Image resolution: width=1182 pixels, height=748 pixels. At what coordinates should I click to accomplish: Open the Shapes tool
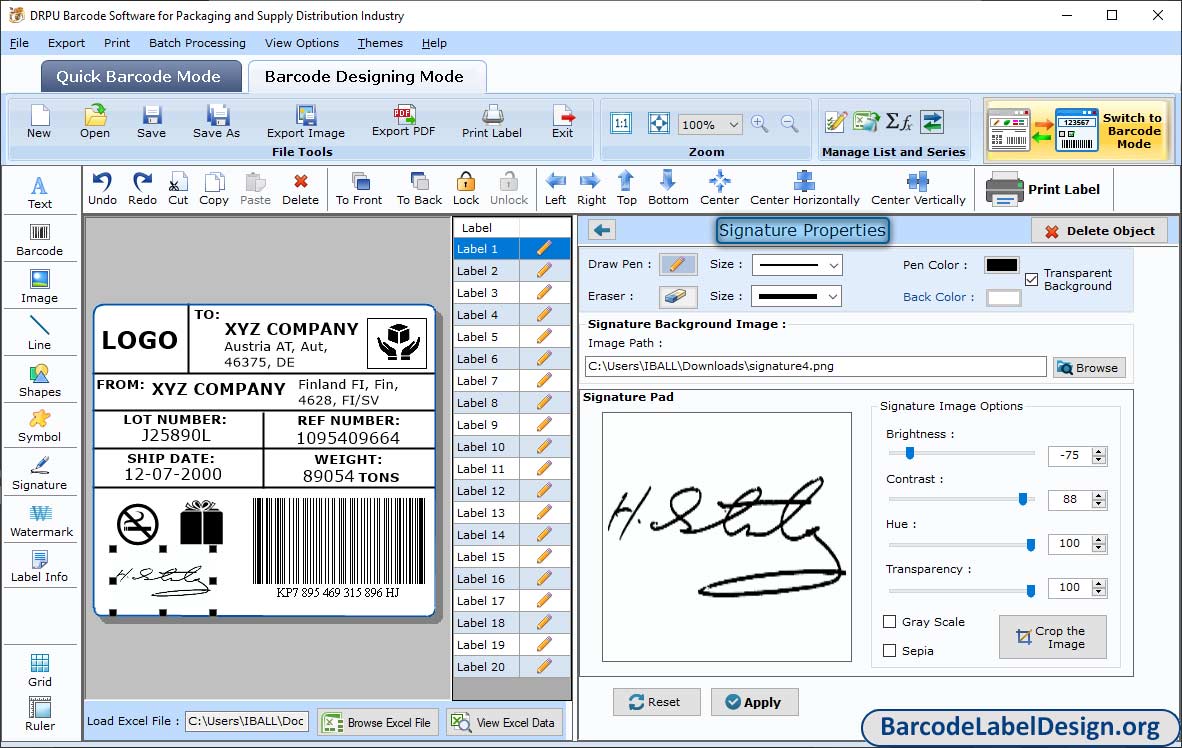coord(39,381)
